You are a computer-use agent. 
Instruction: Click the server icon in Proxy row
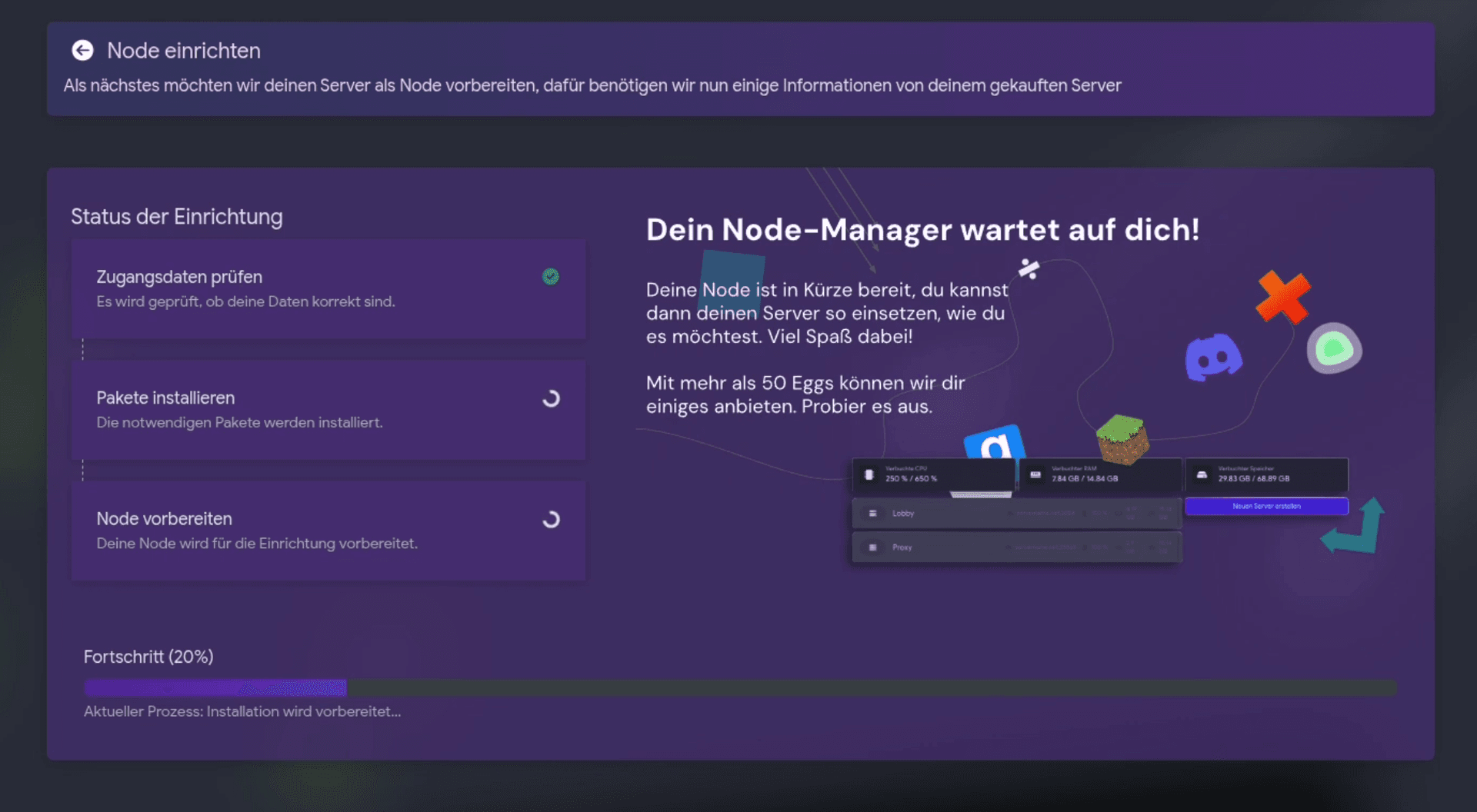click(872, 547)
